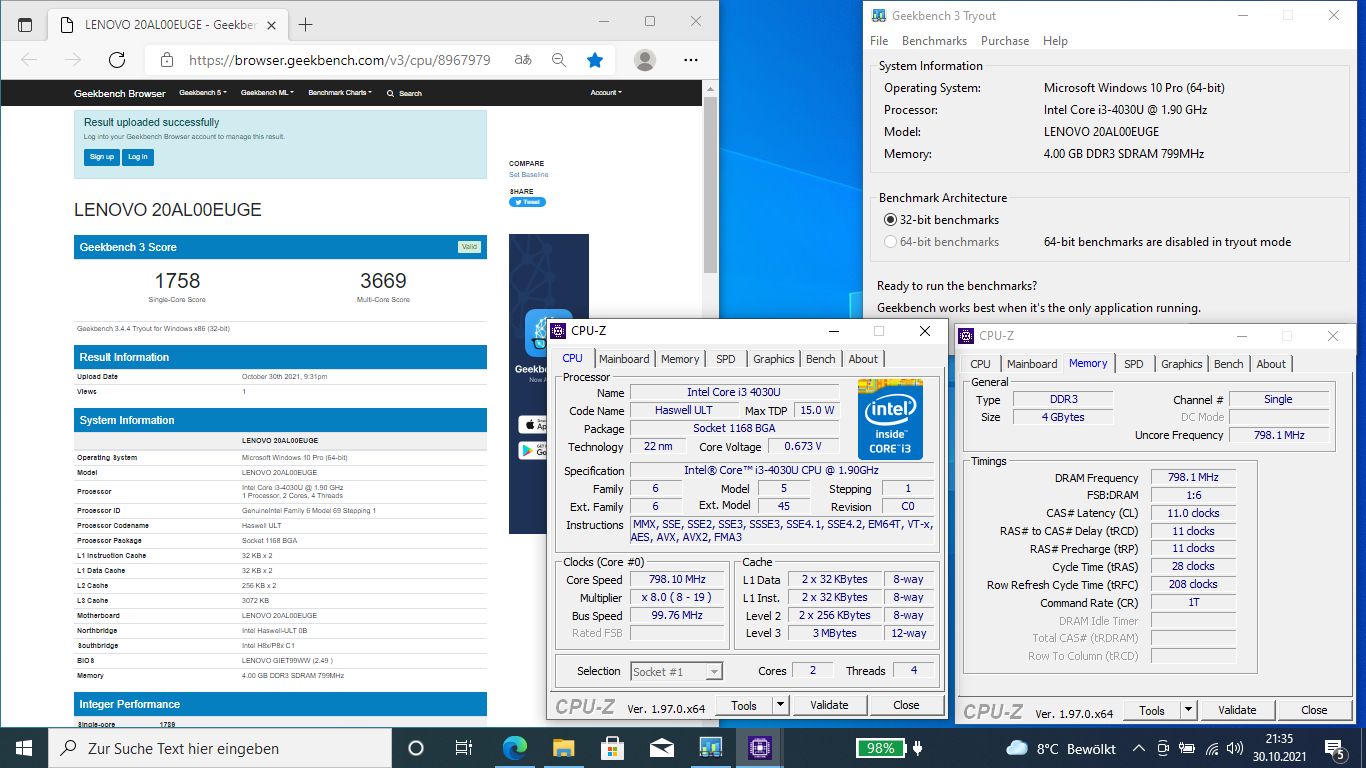This screenshot has height=768, width=1366.
Task: Click the blue favorites star
Action: (x=595, y=60)
